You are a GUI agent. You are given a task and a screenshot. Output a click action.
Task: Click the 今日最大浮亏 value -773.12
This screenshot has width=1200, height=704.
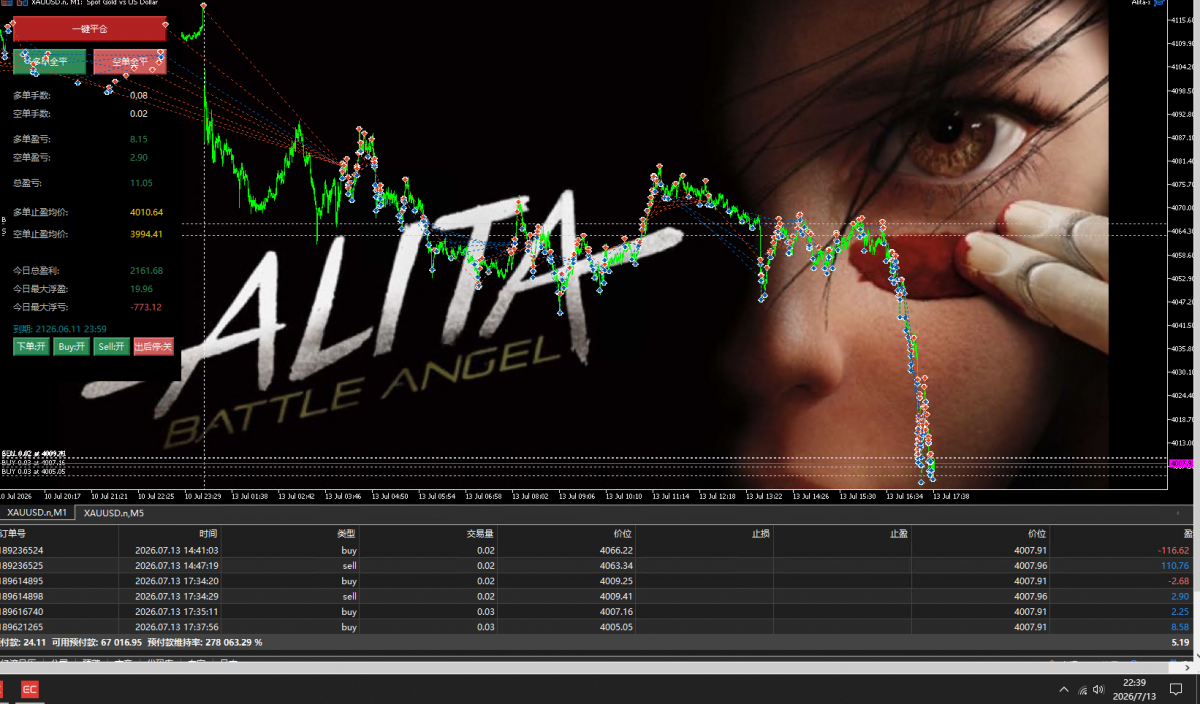coord(146,307)
